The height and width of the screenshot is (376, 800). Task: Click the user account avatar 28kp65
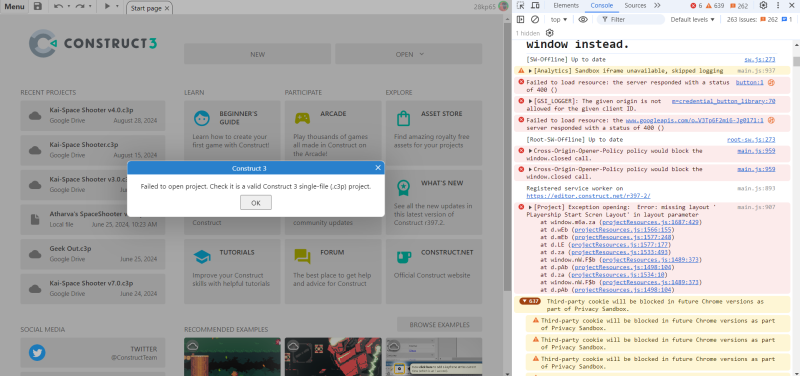point(503,6)
